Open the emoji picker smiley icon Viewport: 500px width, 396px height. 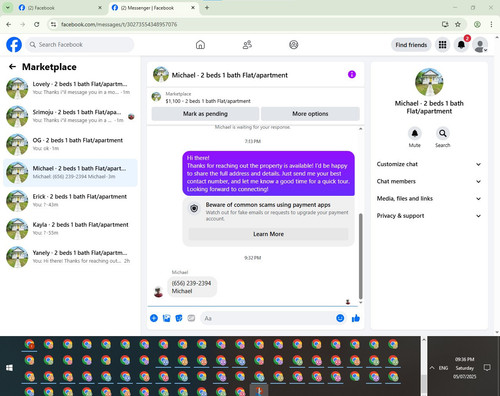[340, 318]
